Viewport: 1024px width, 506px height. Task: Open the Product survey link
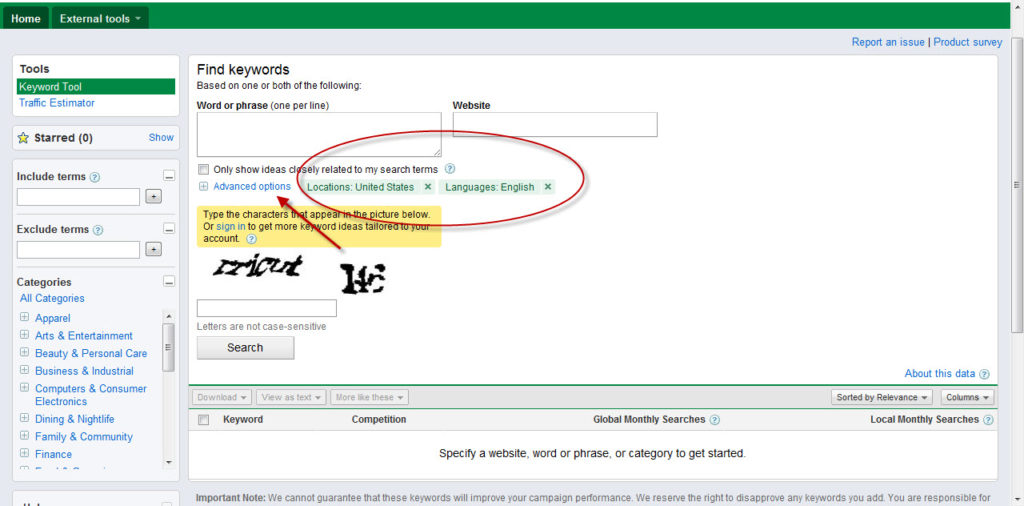(x=967, y=42)
